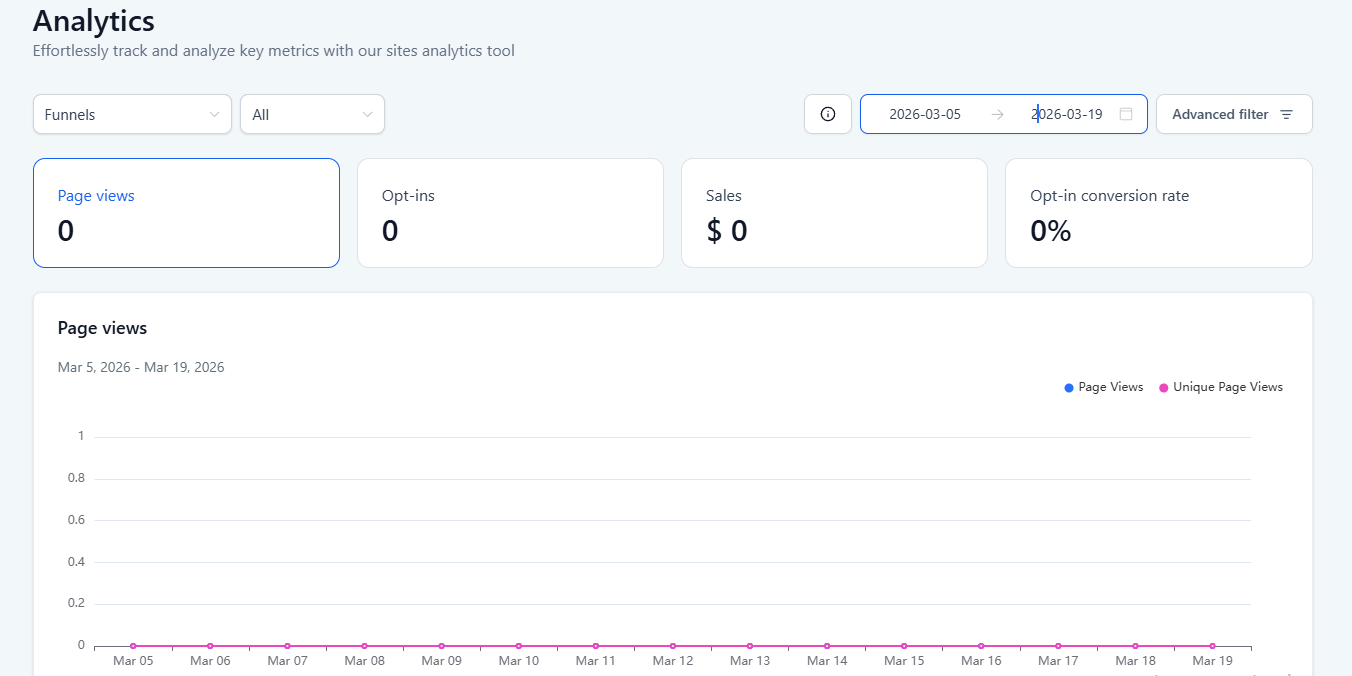Select the Mar 19 chart data point
The height and width of the screenshot is (676, 1352).
1212,646
